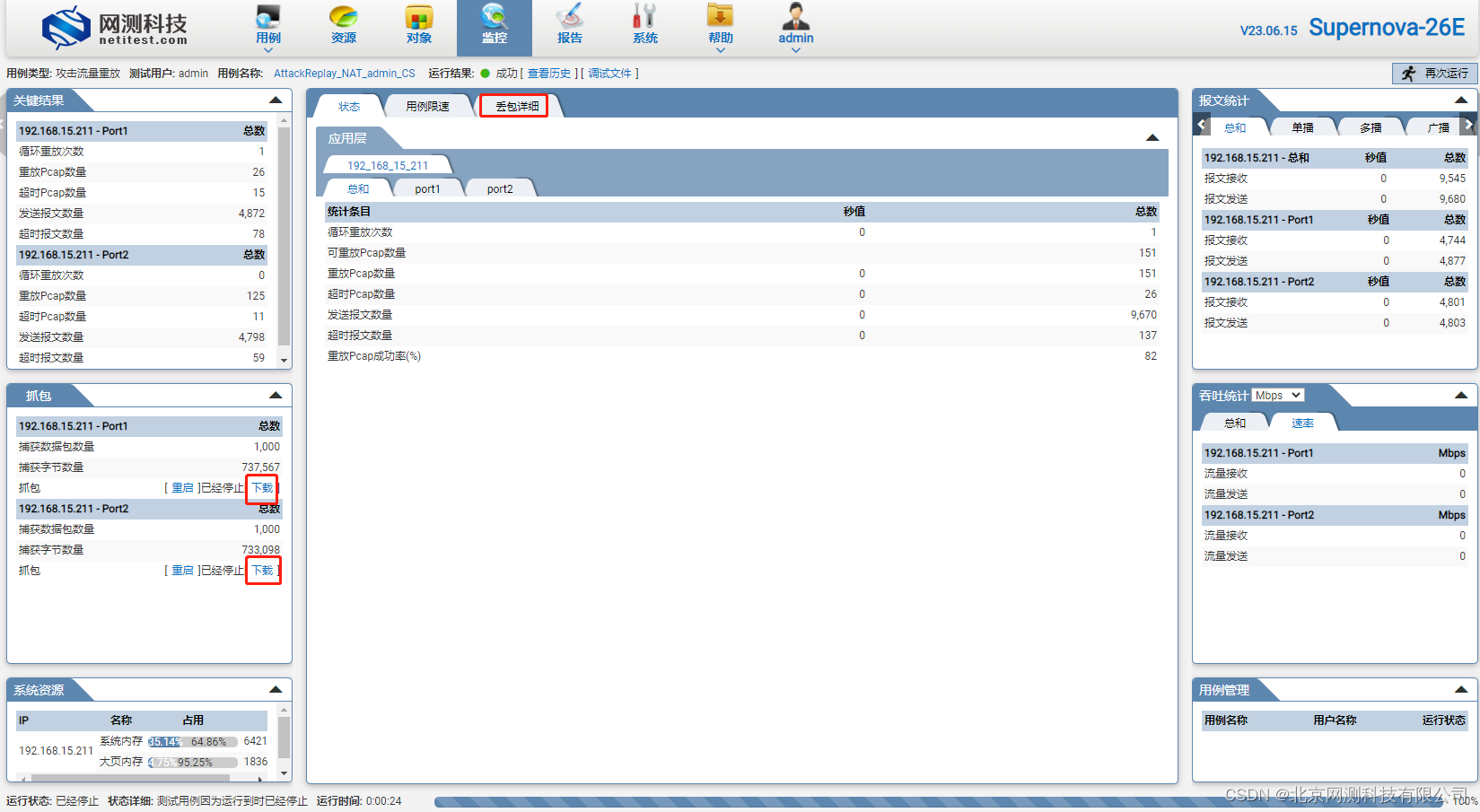Collapse the 系统资源 system resources panel

(276, 690)
